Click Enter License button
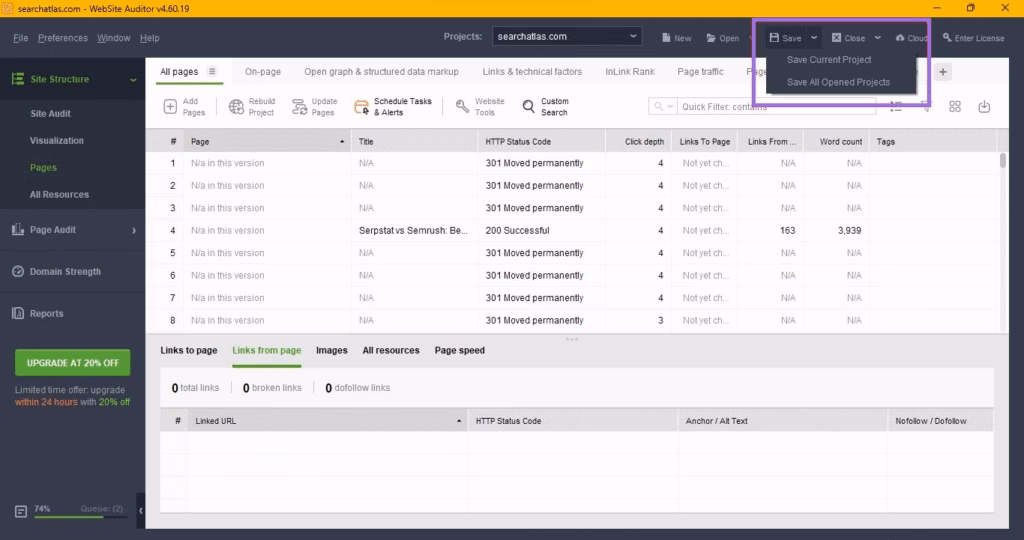The image size is (1024, 540). tap(973, 38)
